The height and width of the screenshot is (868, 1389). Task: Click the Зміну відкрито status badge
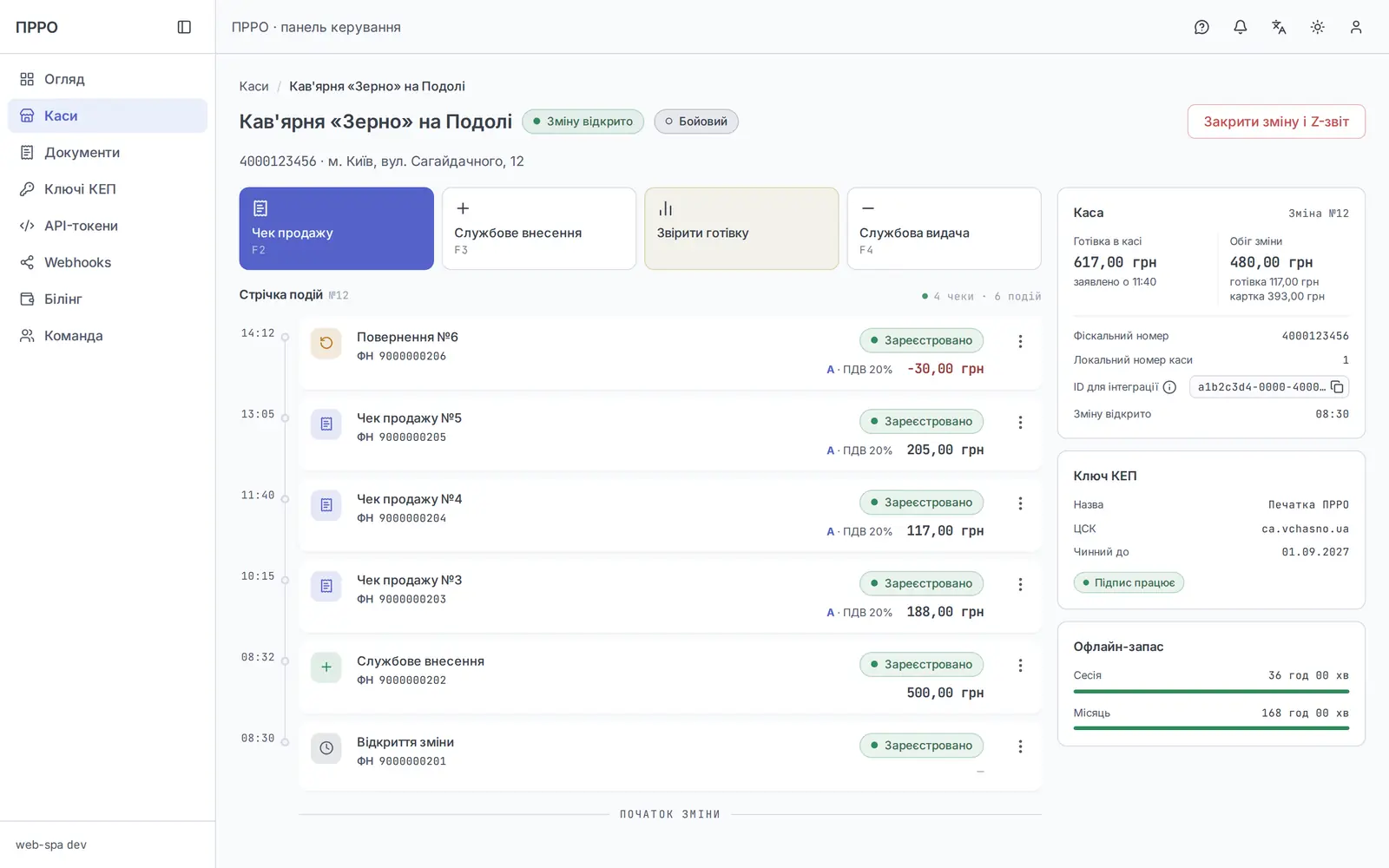(583, 122)
